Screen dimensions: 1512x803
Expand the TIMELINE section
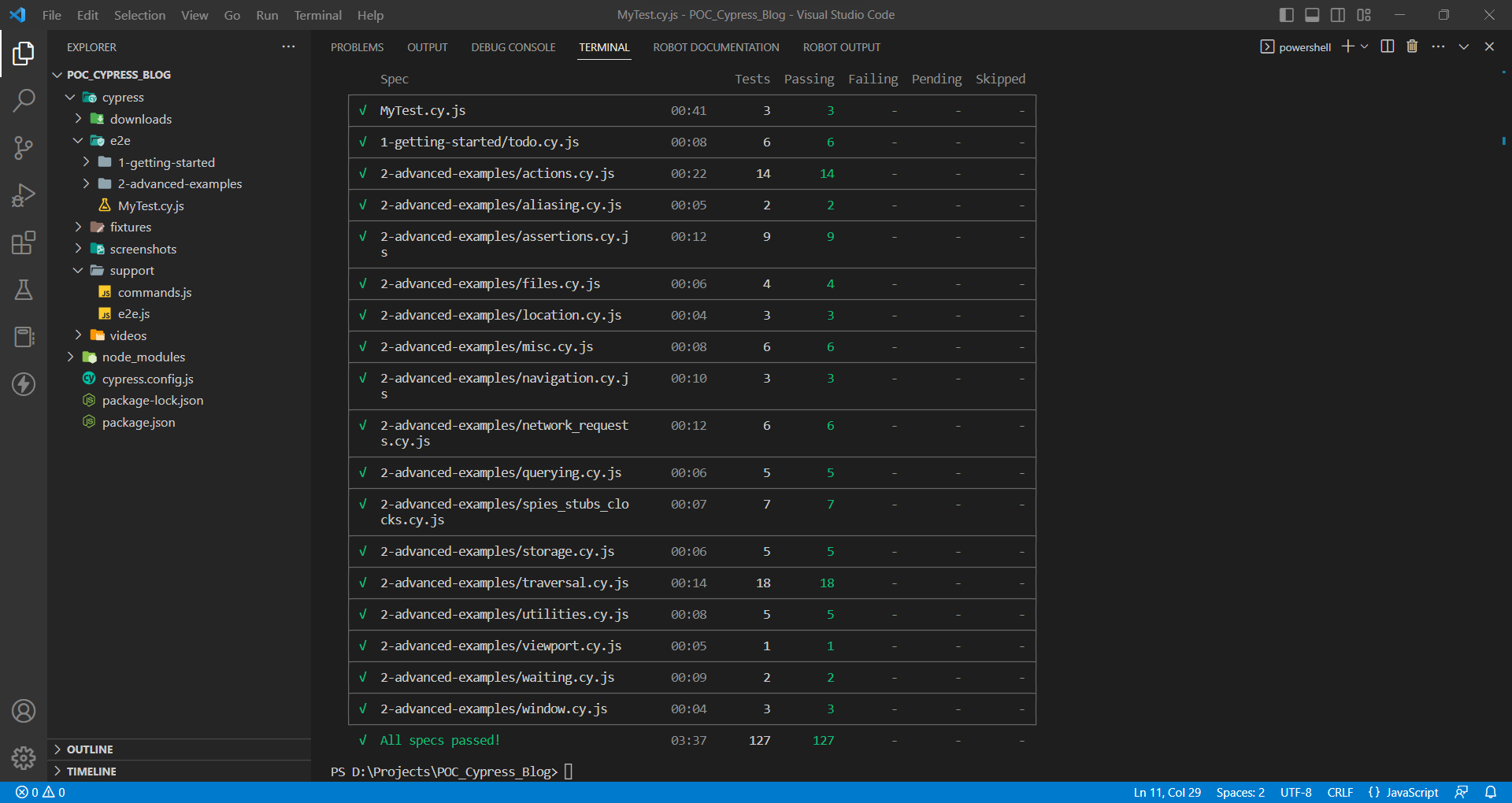180,772
